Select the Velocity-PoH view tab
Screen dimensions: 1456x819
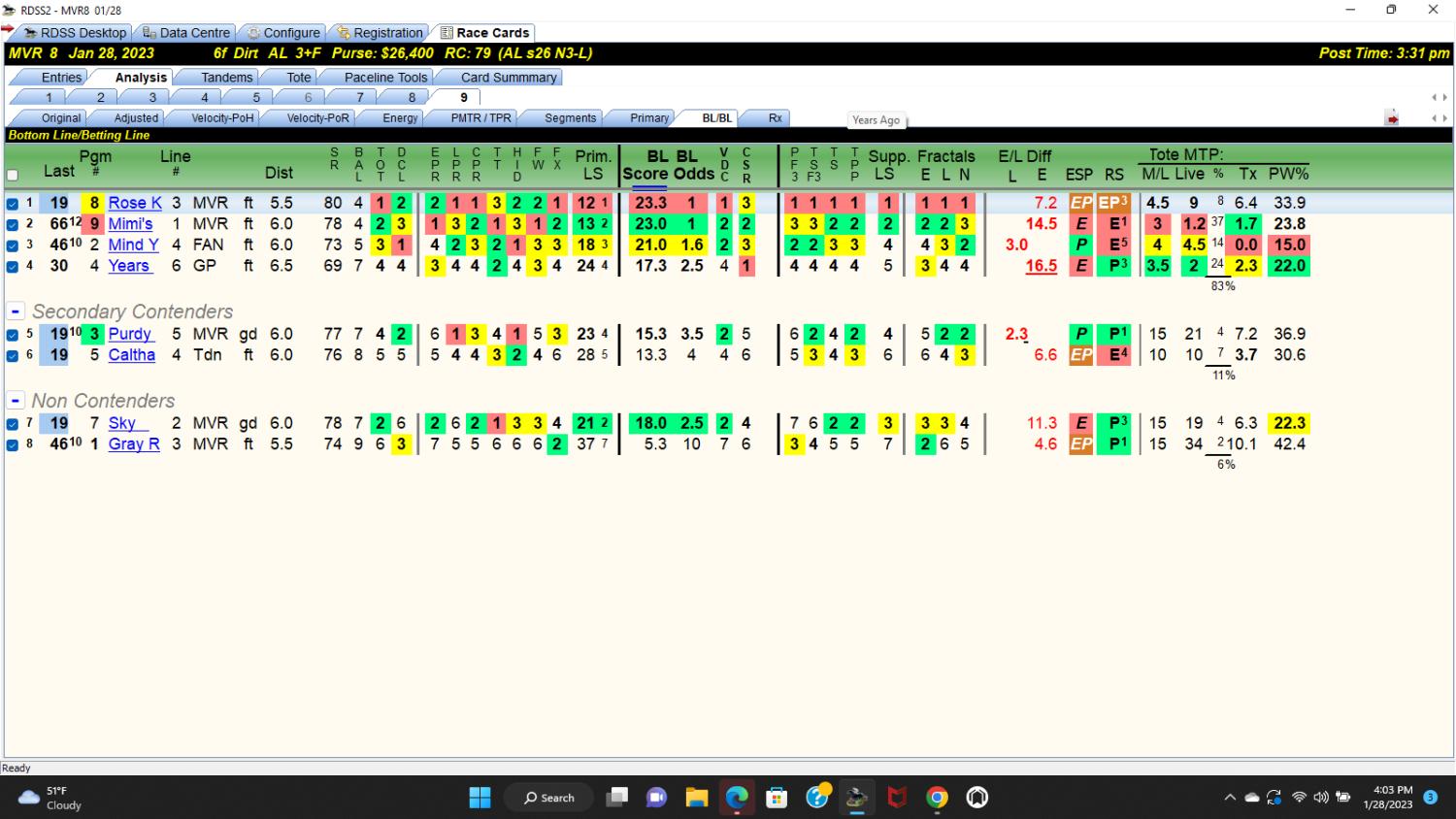tap(222, 118)
